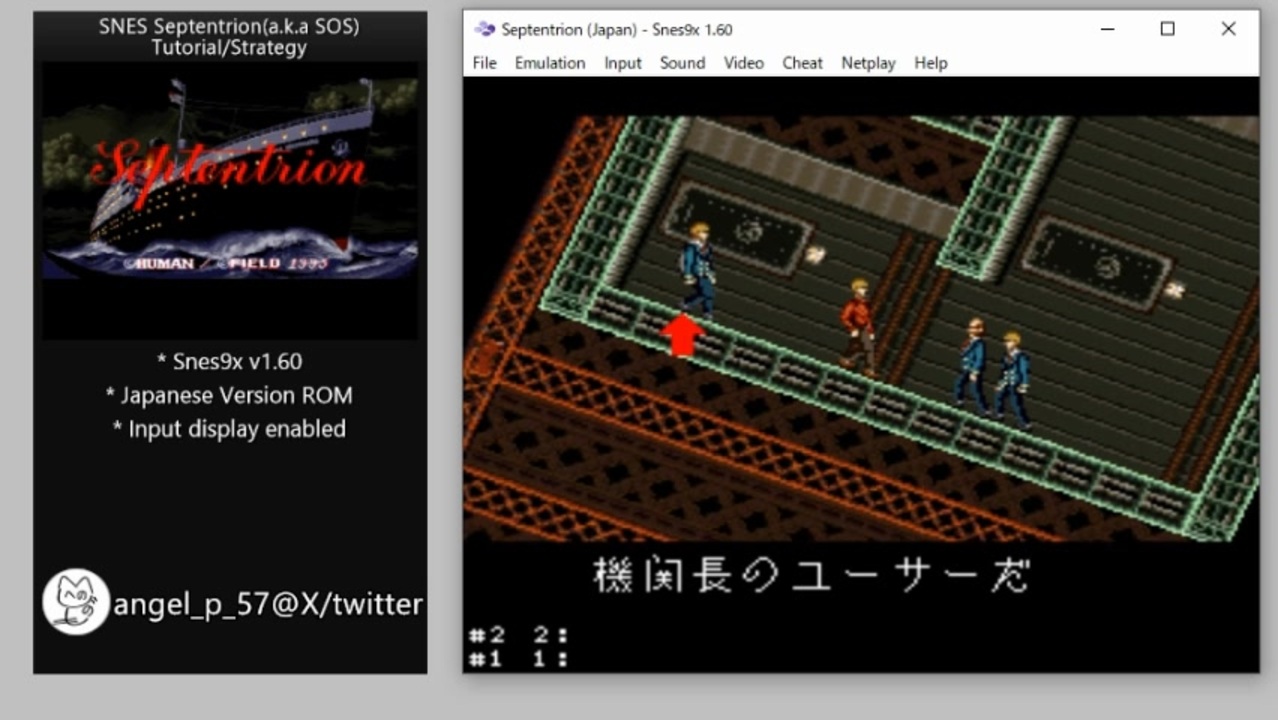Close the Snes9x window

[1228, 29]
